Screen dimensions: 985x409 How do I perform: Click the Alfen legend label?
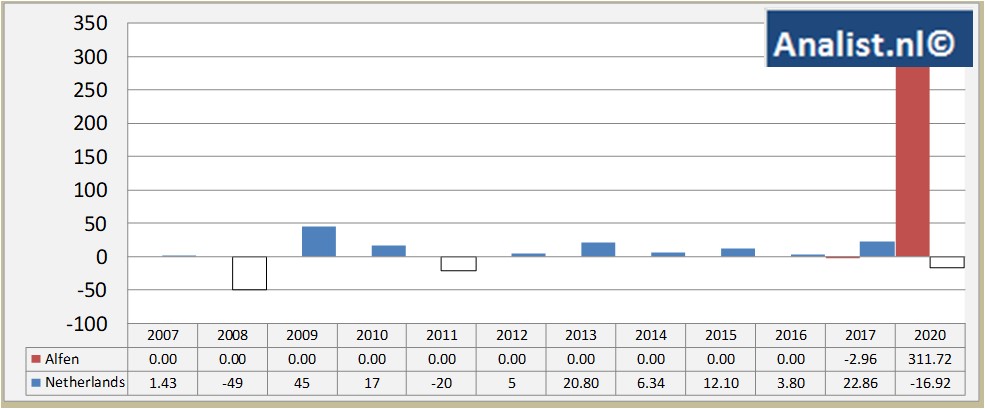[x=60, y=359]
